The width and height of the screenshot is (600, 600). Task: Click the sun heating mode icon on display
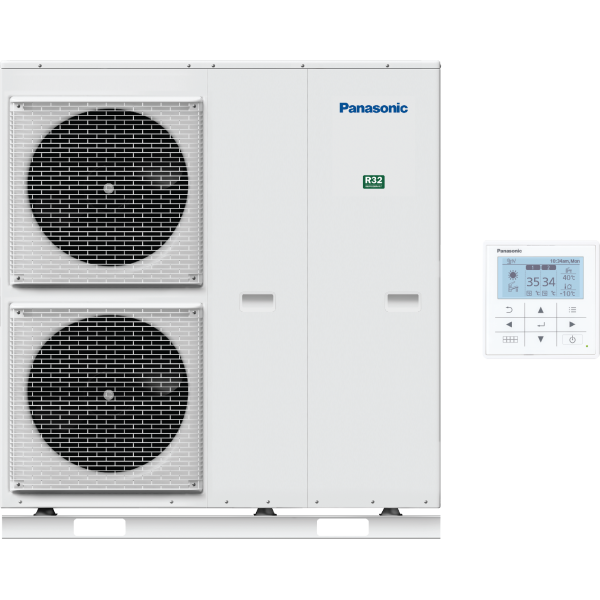(x=513, y=275)
